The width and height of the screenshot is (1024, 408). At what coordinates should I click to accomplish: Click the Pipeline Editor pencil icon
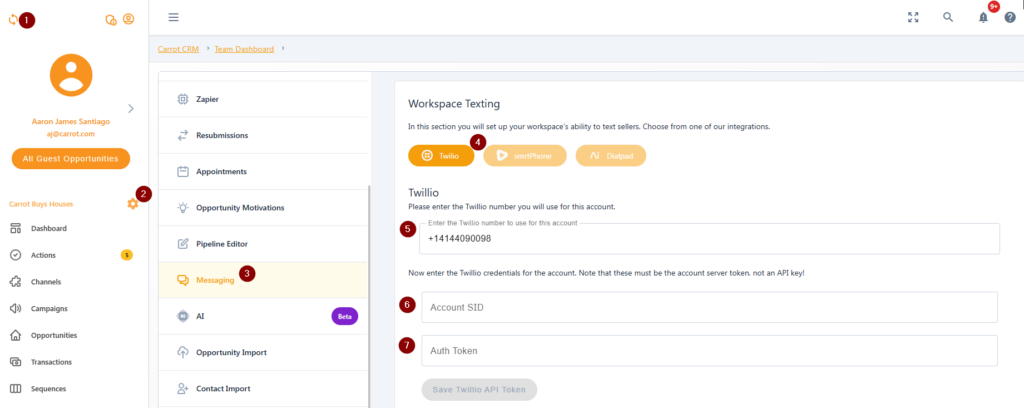coord(183,243)
